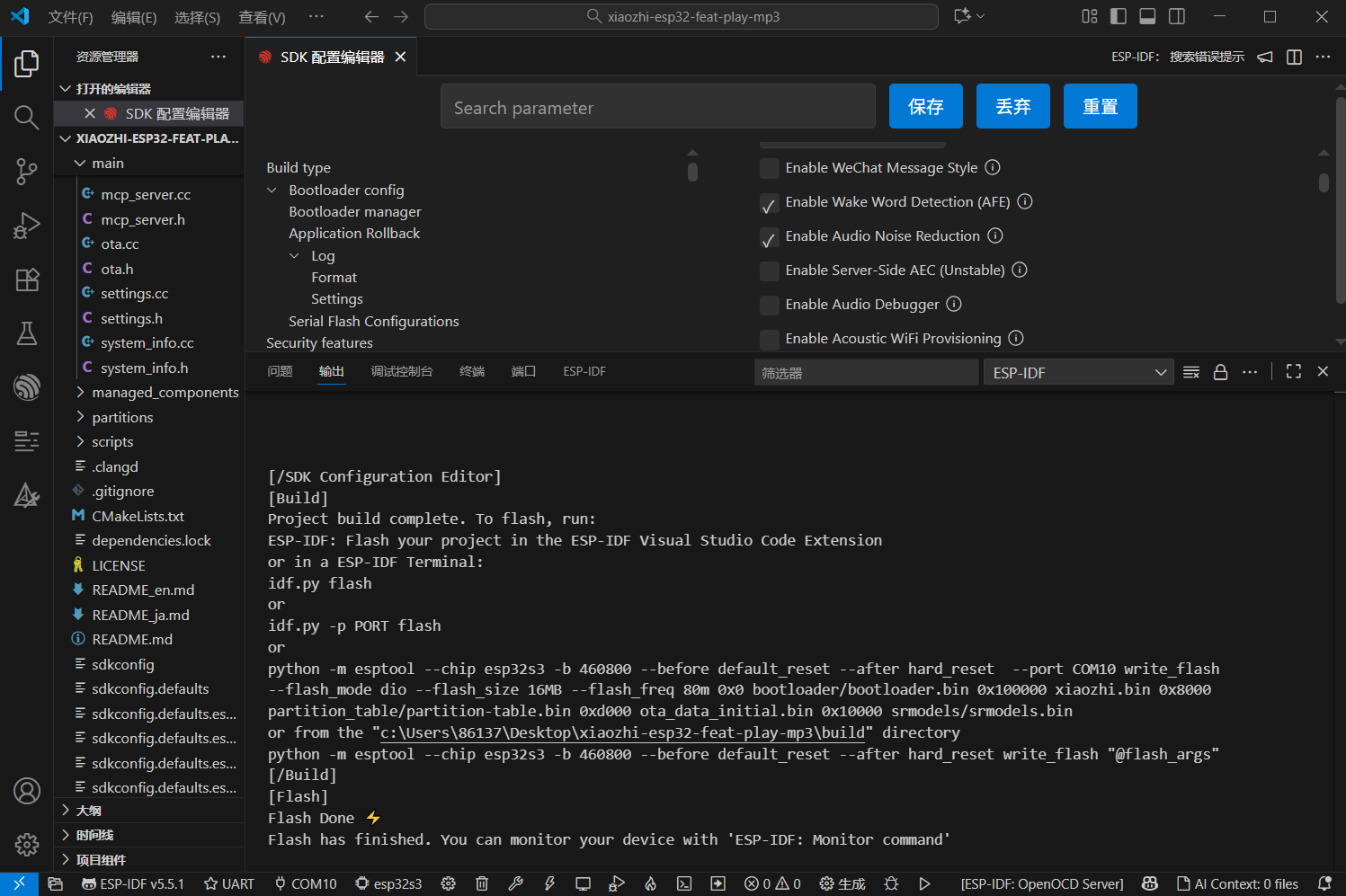Enable WeChat Message Style checkbox
This screenshot has width=1346, height=896.
pos(770,168)
